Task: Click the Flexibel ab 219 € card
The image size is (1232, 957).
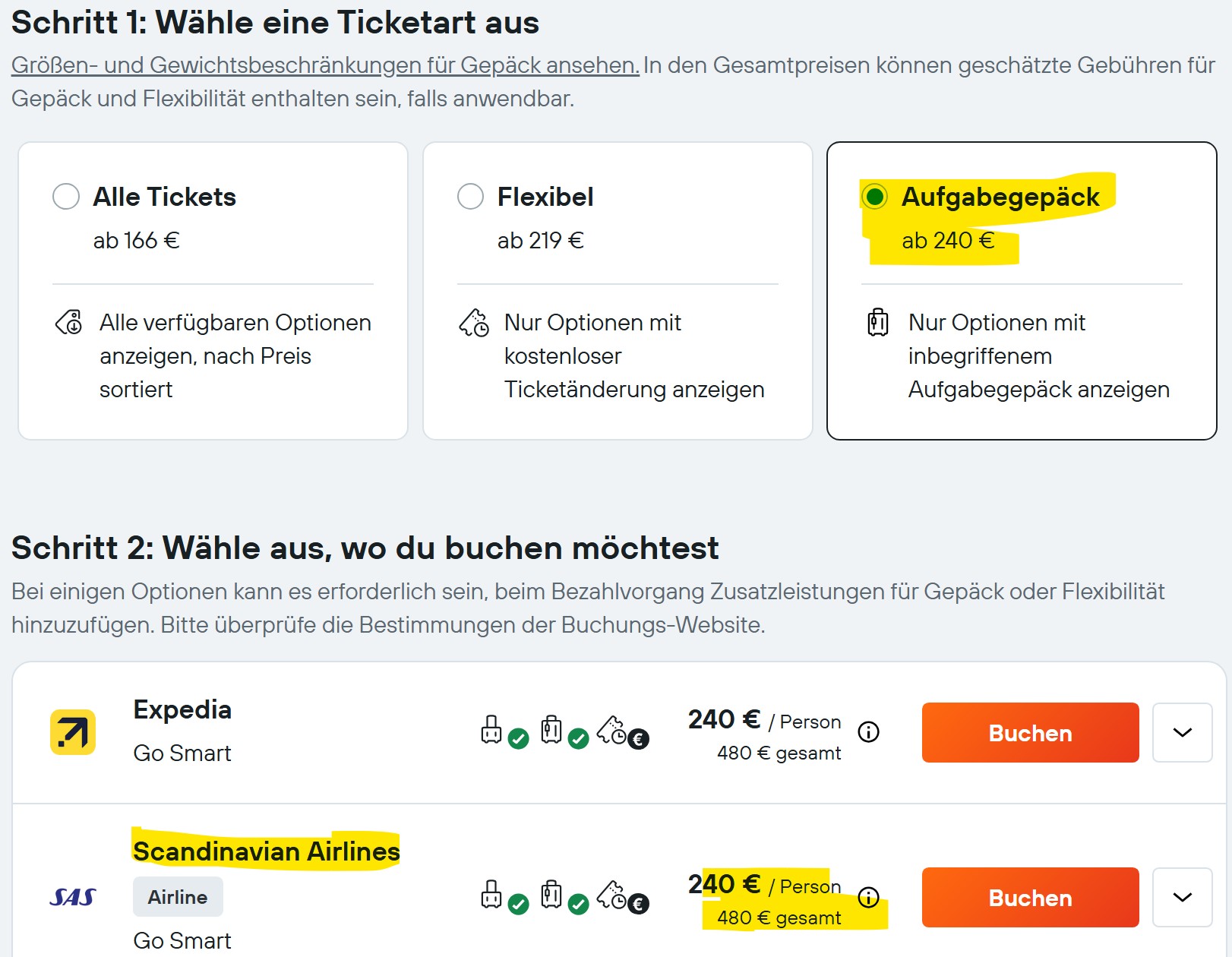Action: point(618,291)
